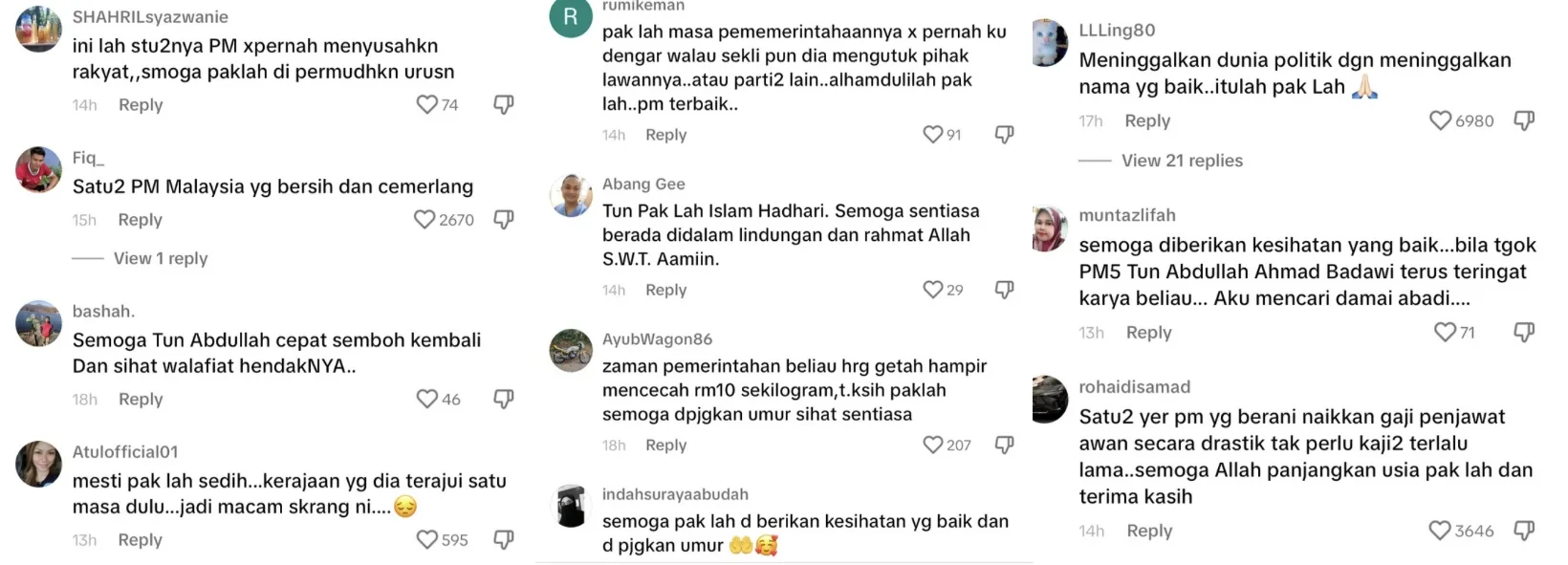Tap heart icon on LLLing80's comment
This screenshot has width=1568, height=565.
(x=1440, y=120)
